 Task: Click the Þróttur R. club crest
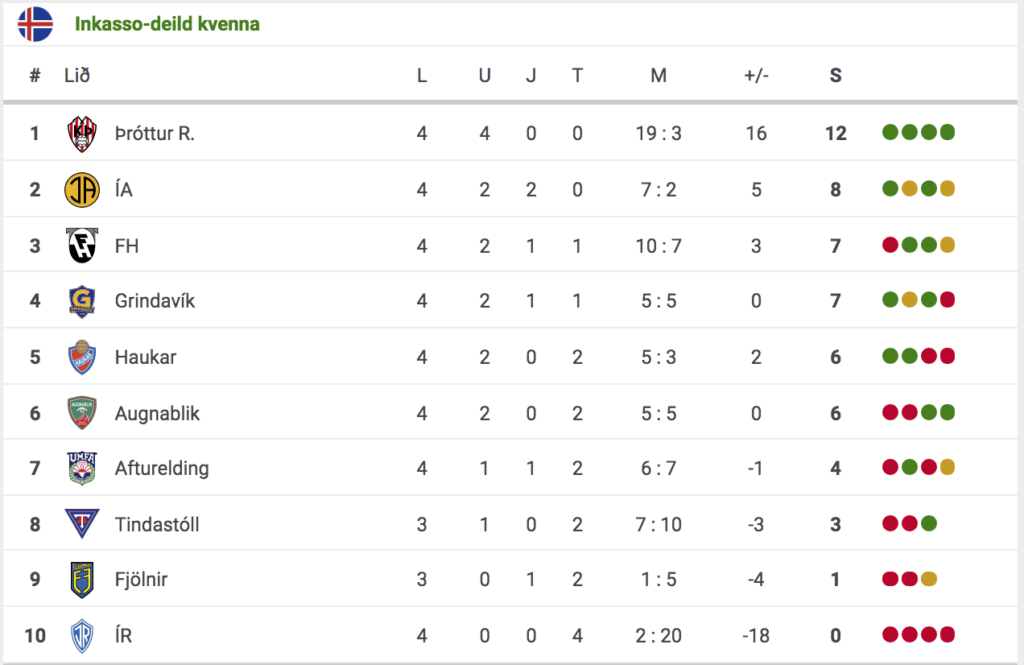click(x=82, y=134)
